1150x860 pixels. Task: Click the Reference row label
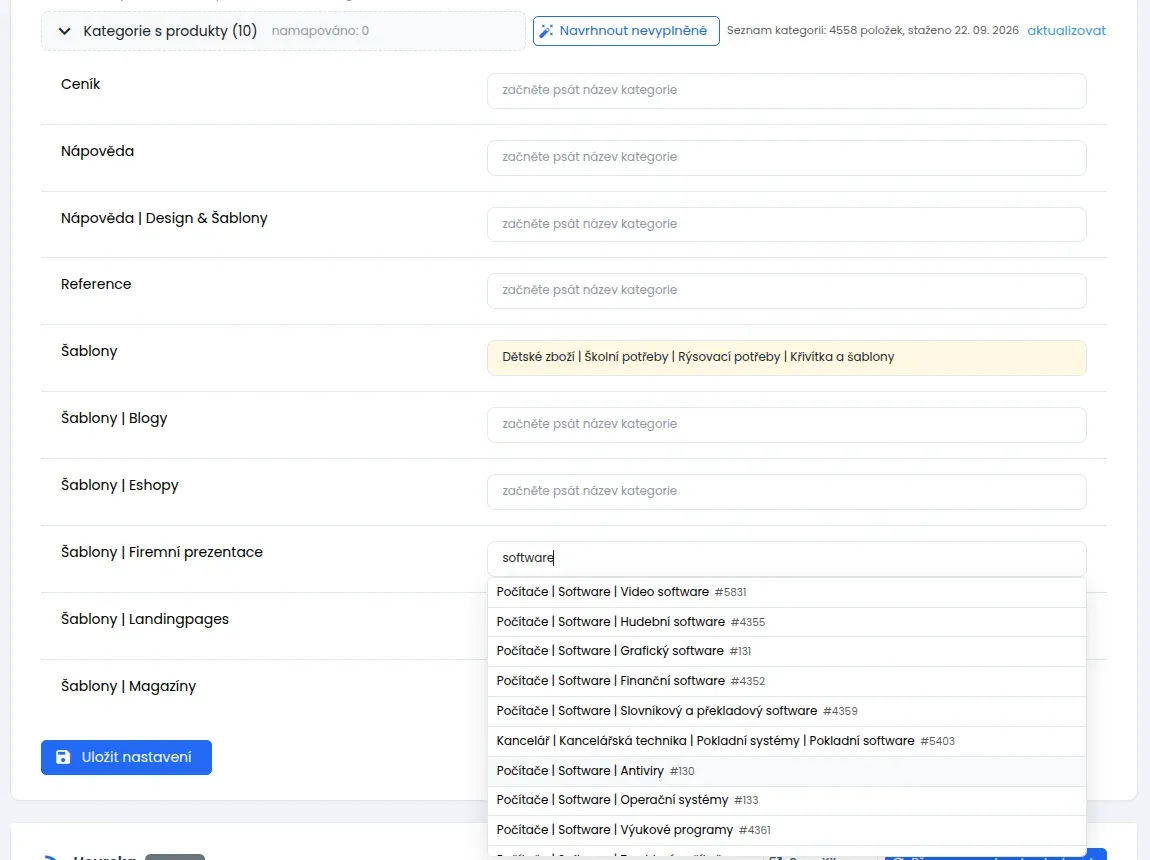[x=96, y=284]
